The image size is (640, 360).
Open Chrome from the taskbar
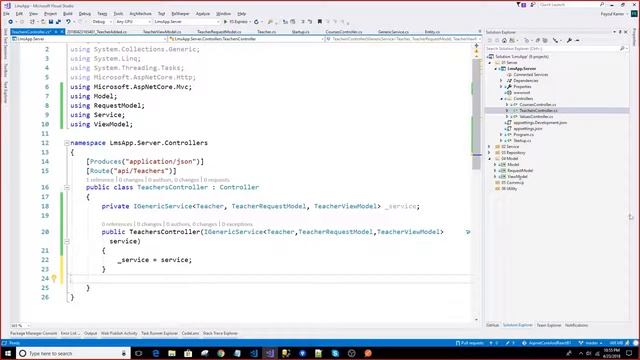point(221,353)
